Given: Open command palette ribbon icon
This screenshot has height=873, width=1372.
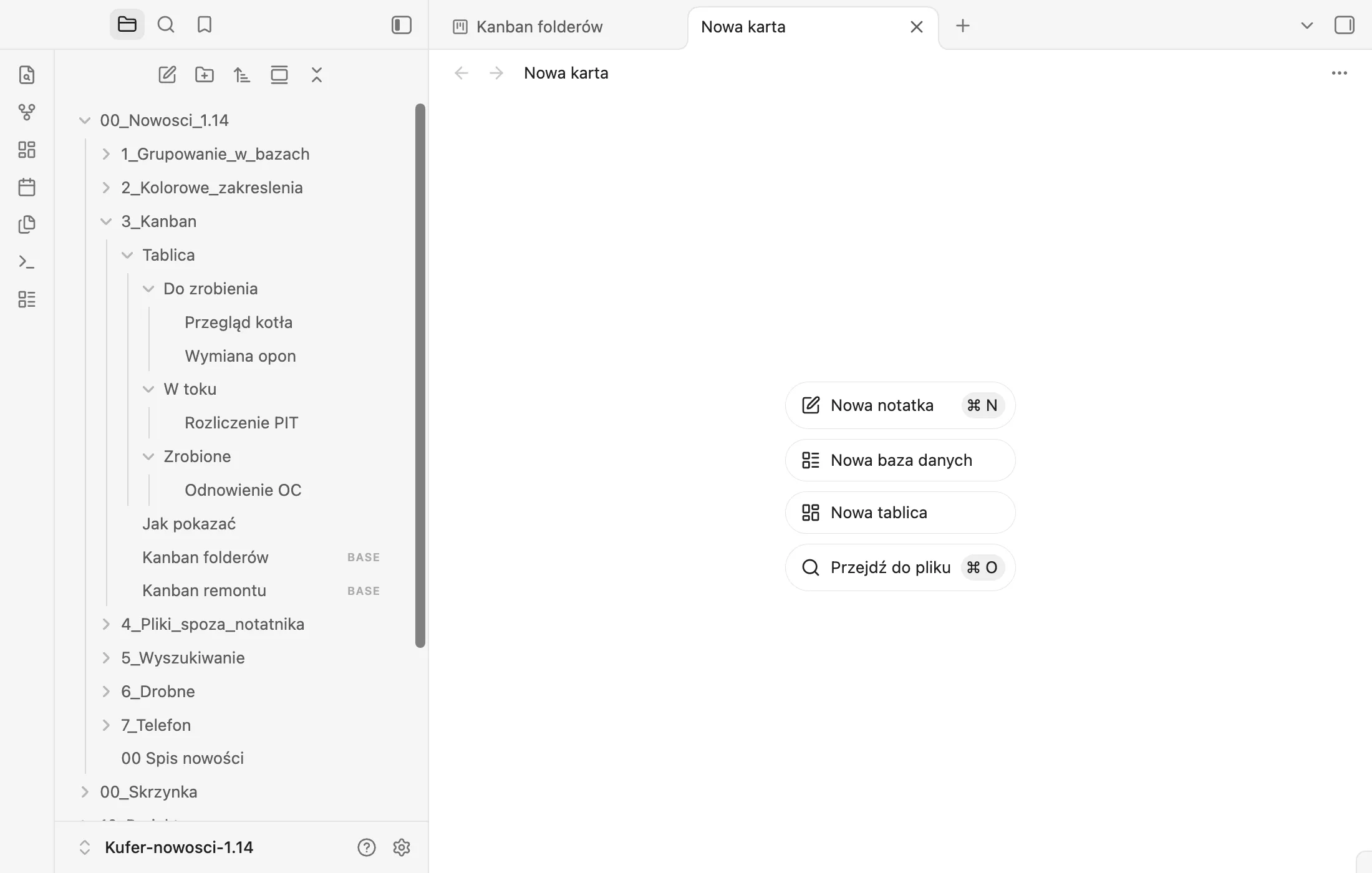Looking at the screenshot, I should (27, 262).
